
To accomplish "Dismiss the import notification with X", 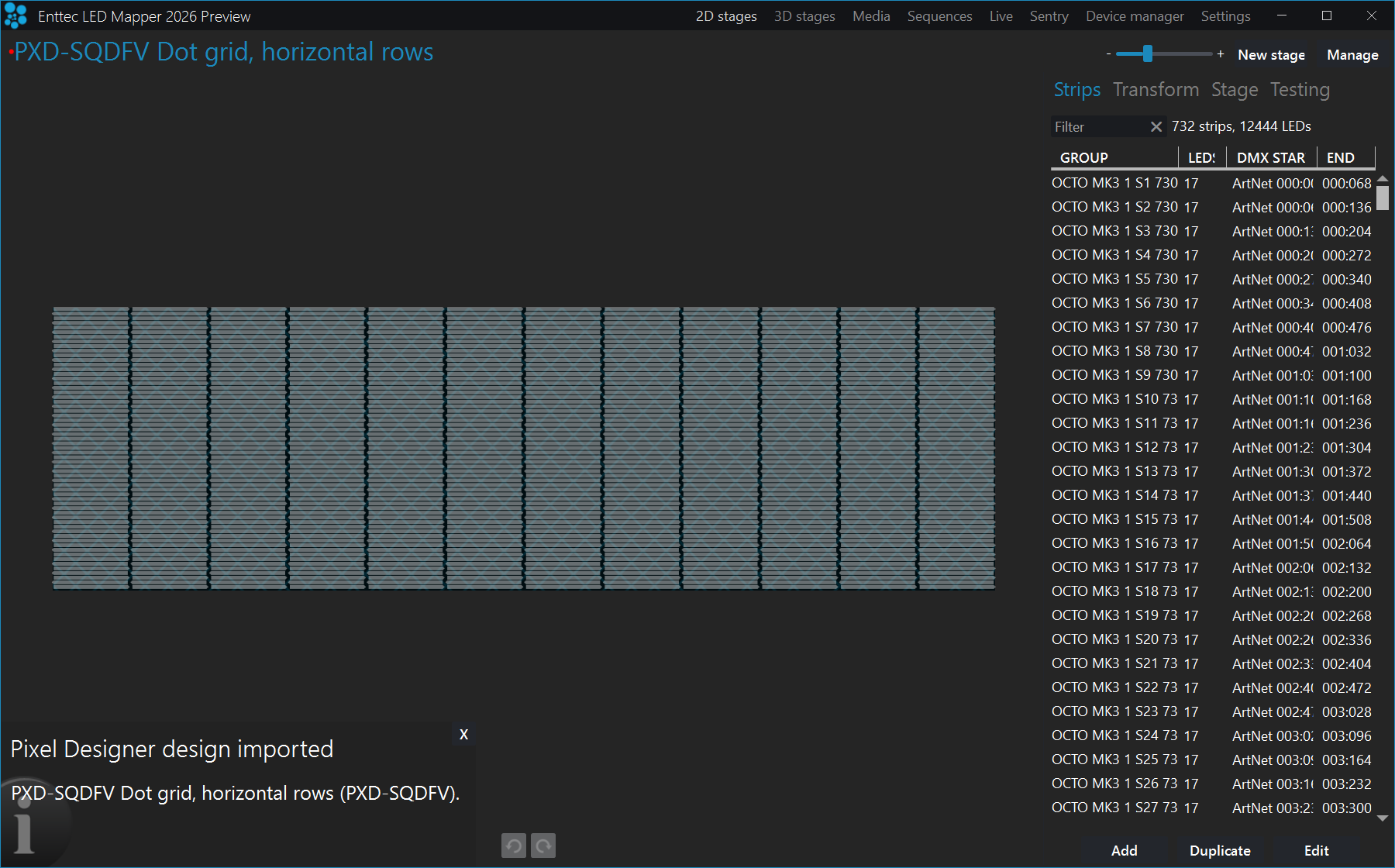I will tap(463, 734).
